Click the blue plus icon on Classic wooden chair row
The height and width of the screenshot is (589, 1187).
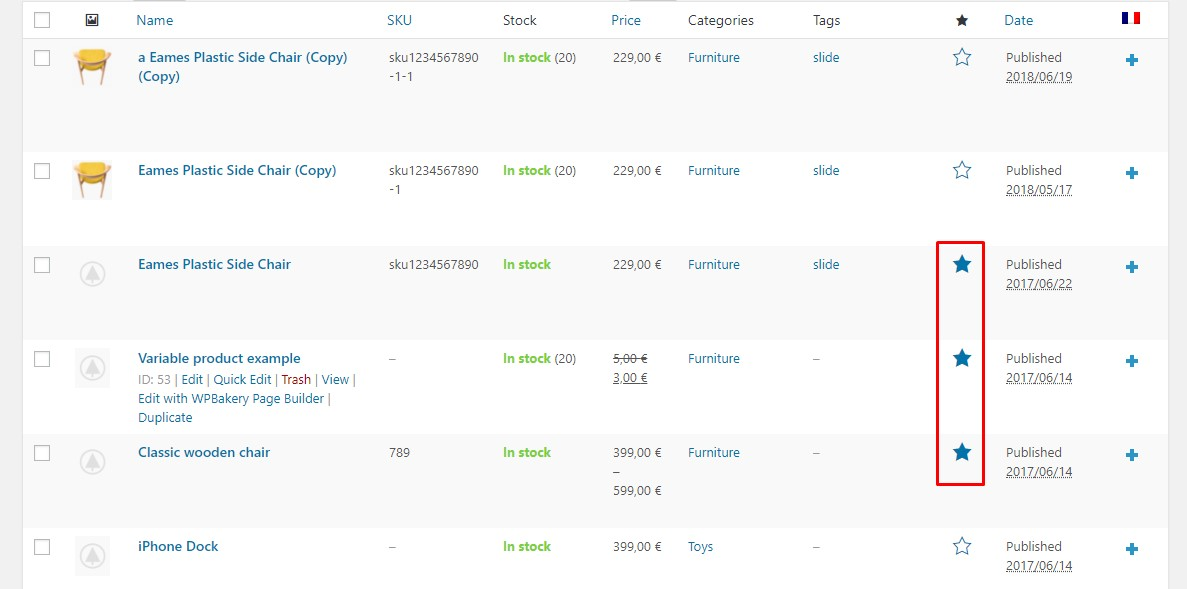[x=1131, y=454]
